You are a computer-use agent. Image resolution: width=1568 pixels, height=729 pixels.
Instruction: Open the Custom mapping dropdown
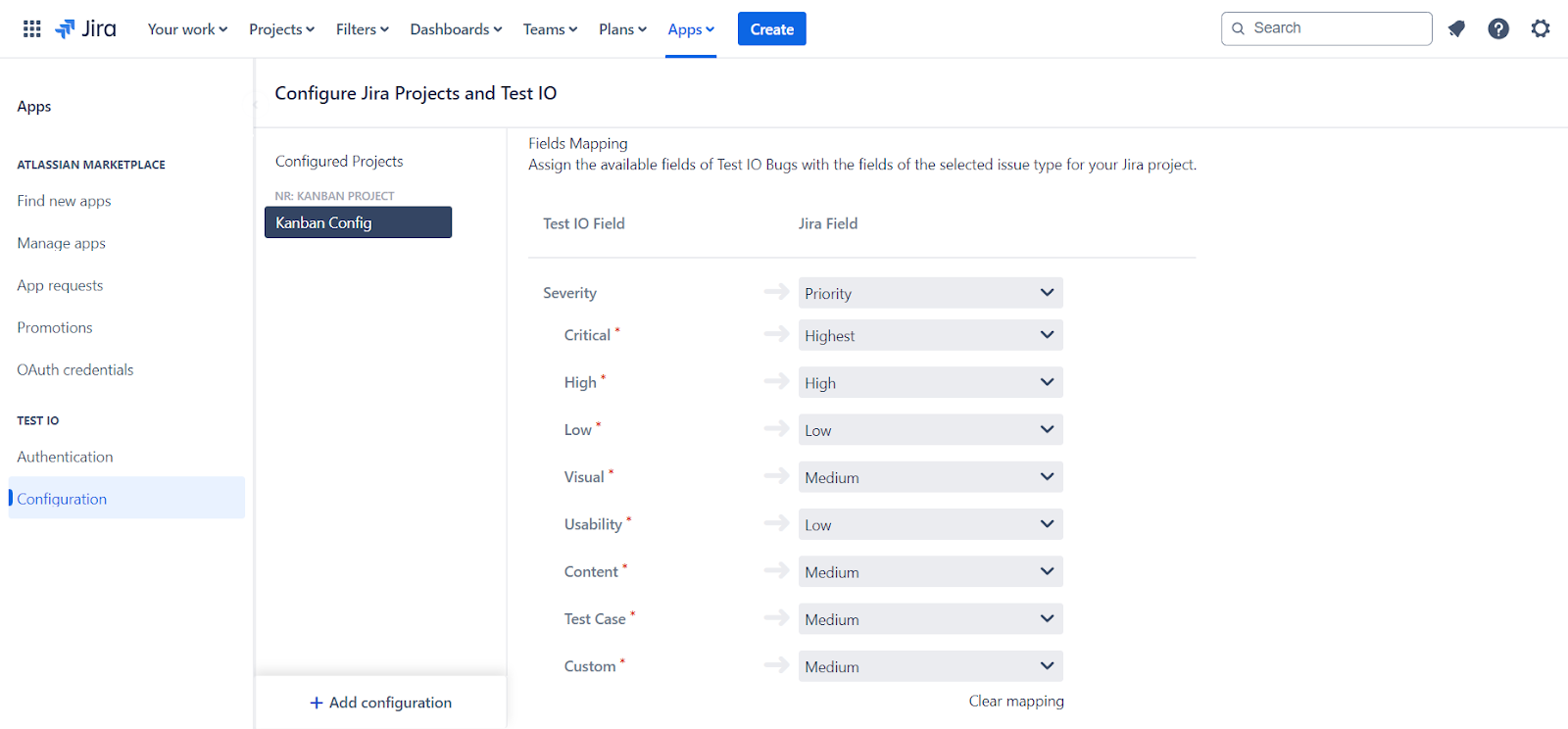930,666
